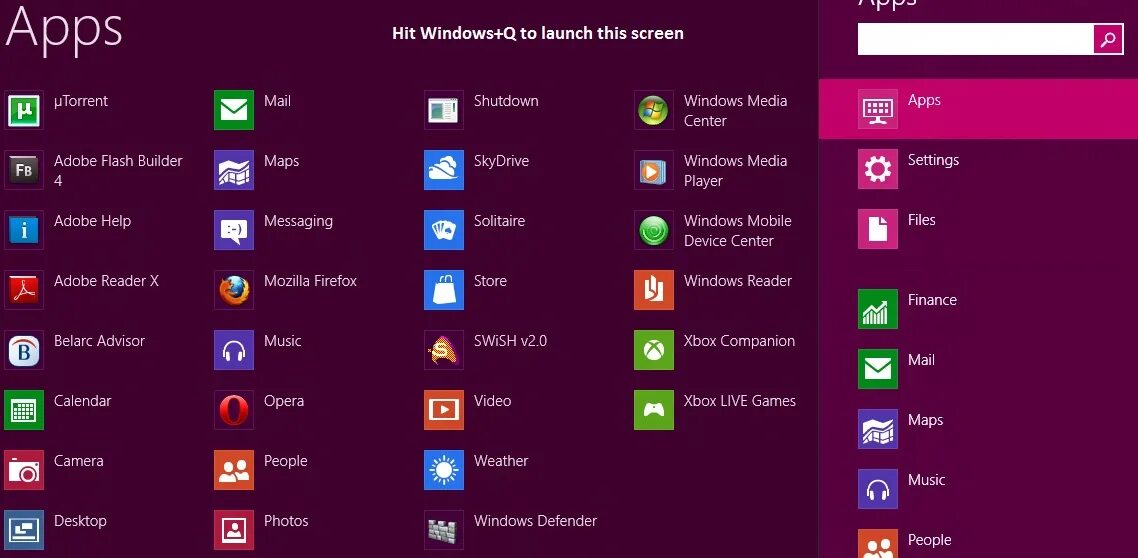Screen dimensions: 1138x558
Task: Click the Shutdown app icon
Action: (443, 110)
